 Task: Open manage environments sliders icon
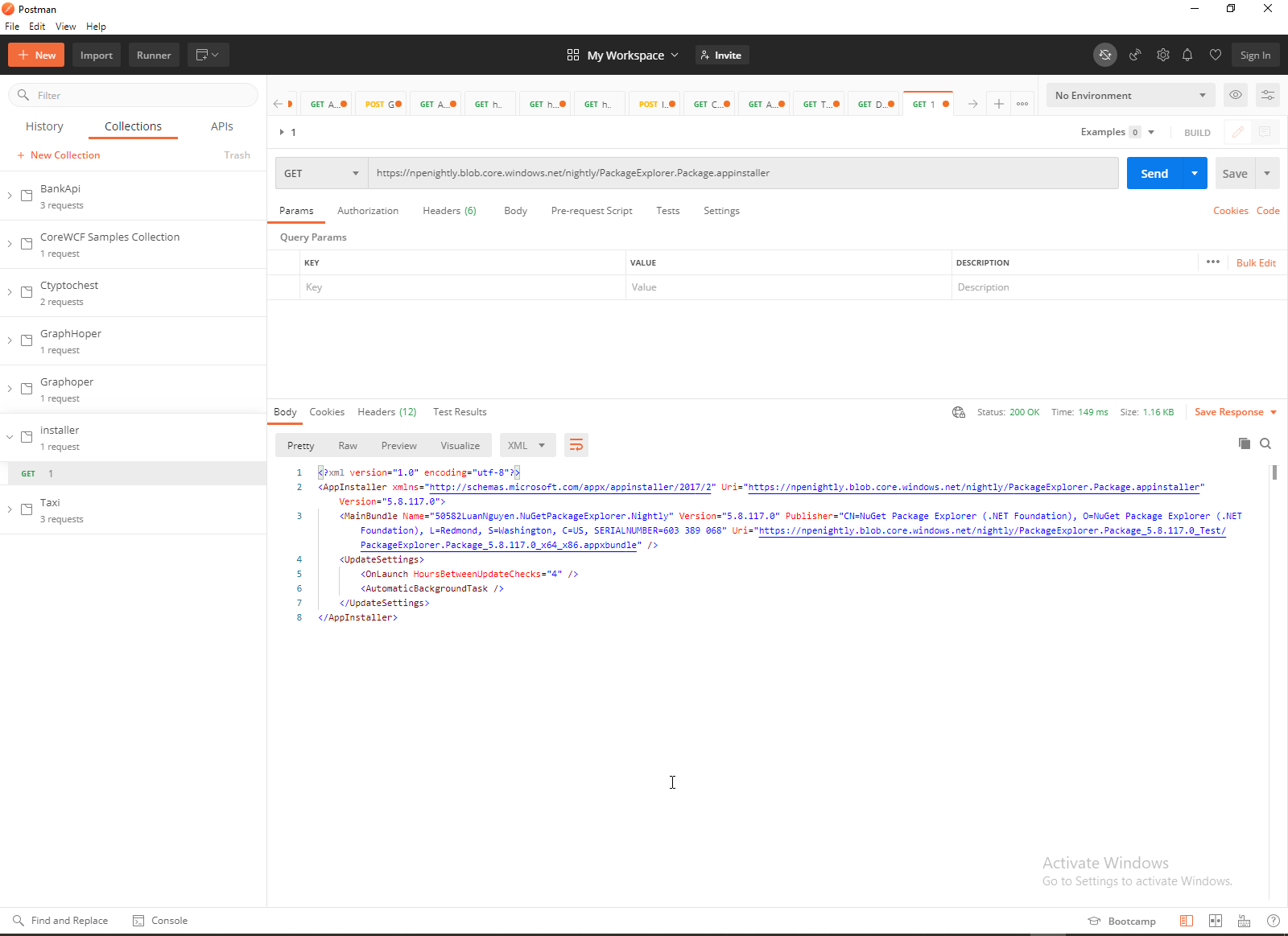(1268, 95)
